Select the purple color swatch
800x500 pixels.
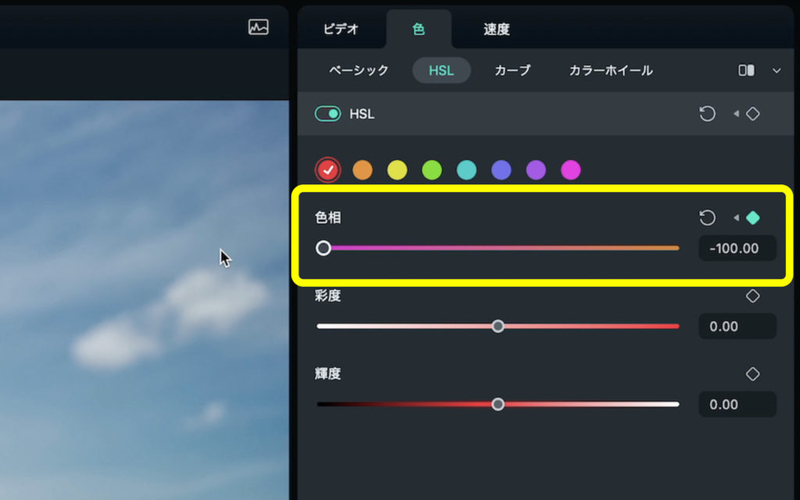(536, 170)
